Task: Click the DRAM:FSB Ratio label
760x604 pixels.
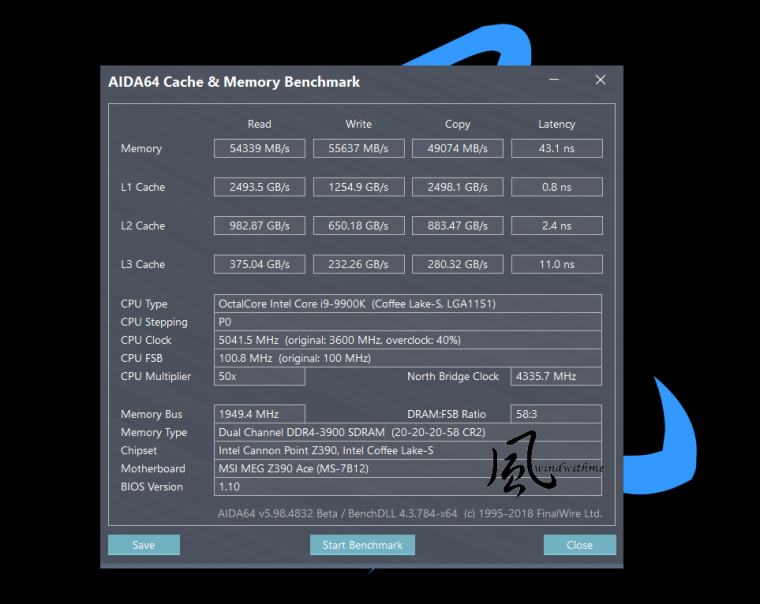Action: click(446, 414)
